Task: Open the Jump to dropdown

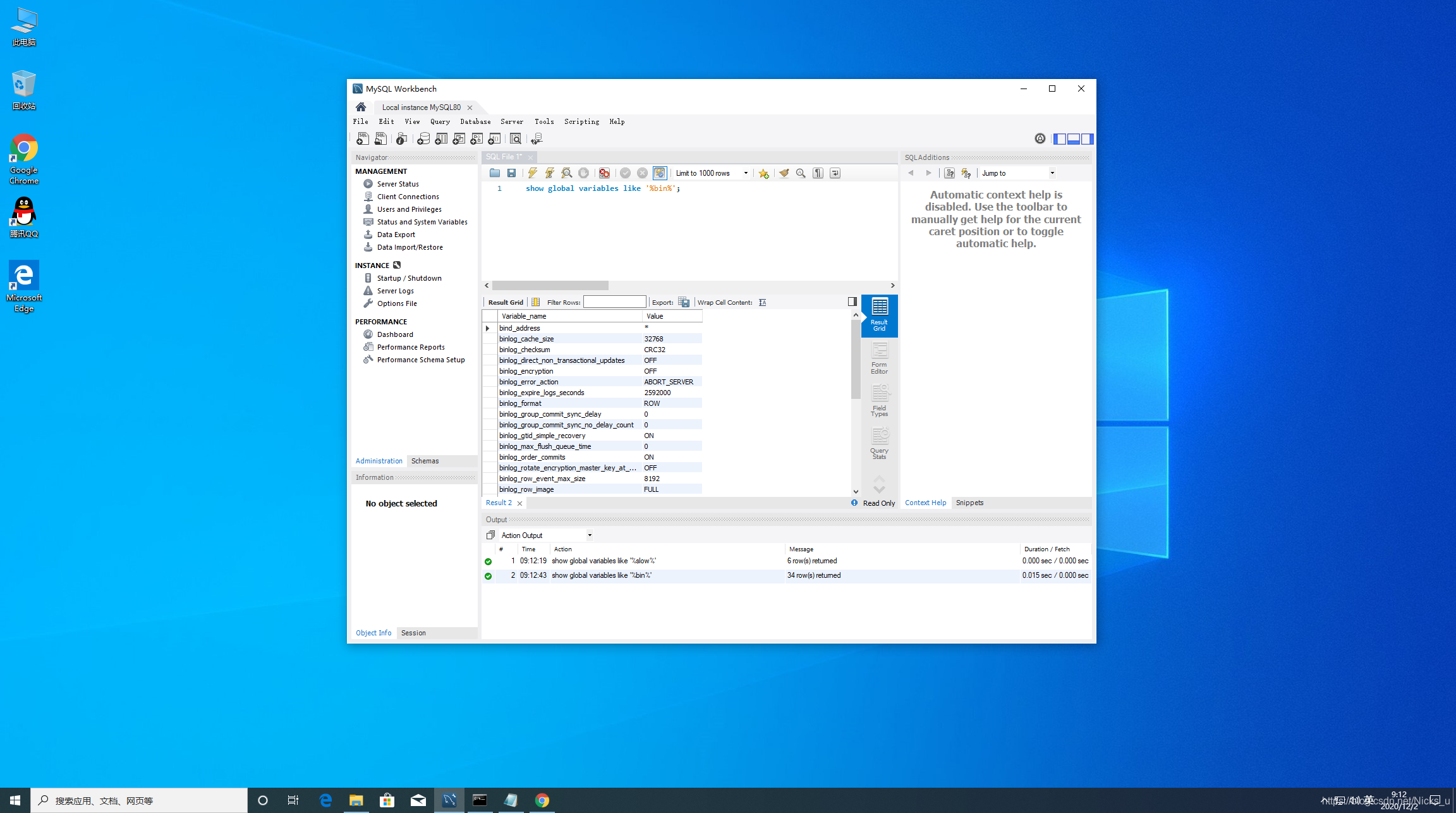Action: (1052, 173)
